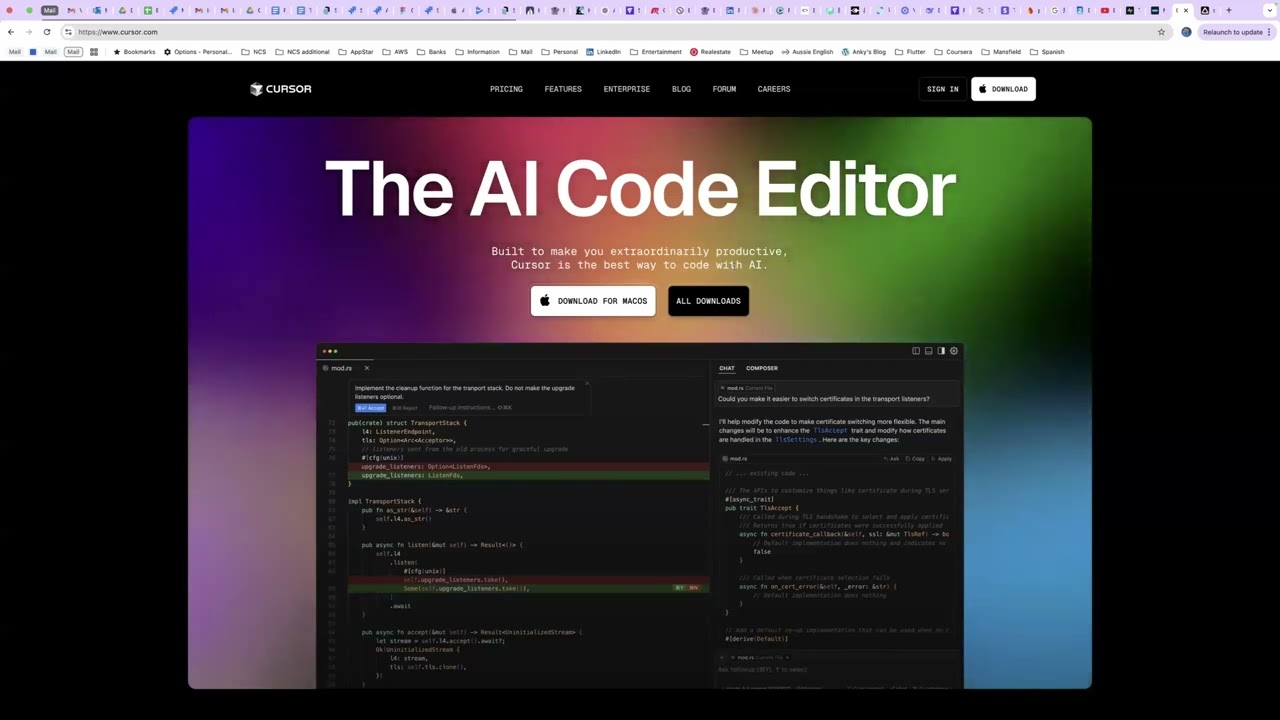
Task: Expand the NCS additional bookmark folder
Action: (302, 52)
